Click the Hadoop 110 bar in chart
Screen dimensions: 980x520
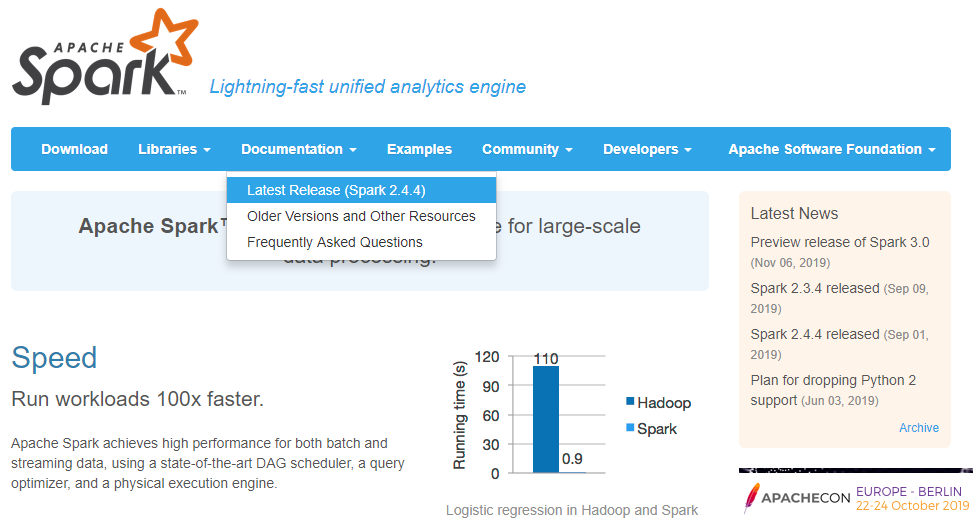pyautogui.click(x=545, y=418)
